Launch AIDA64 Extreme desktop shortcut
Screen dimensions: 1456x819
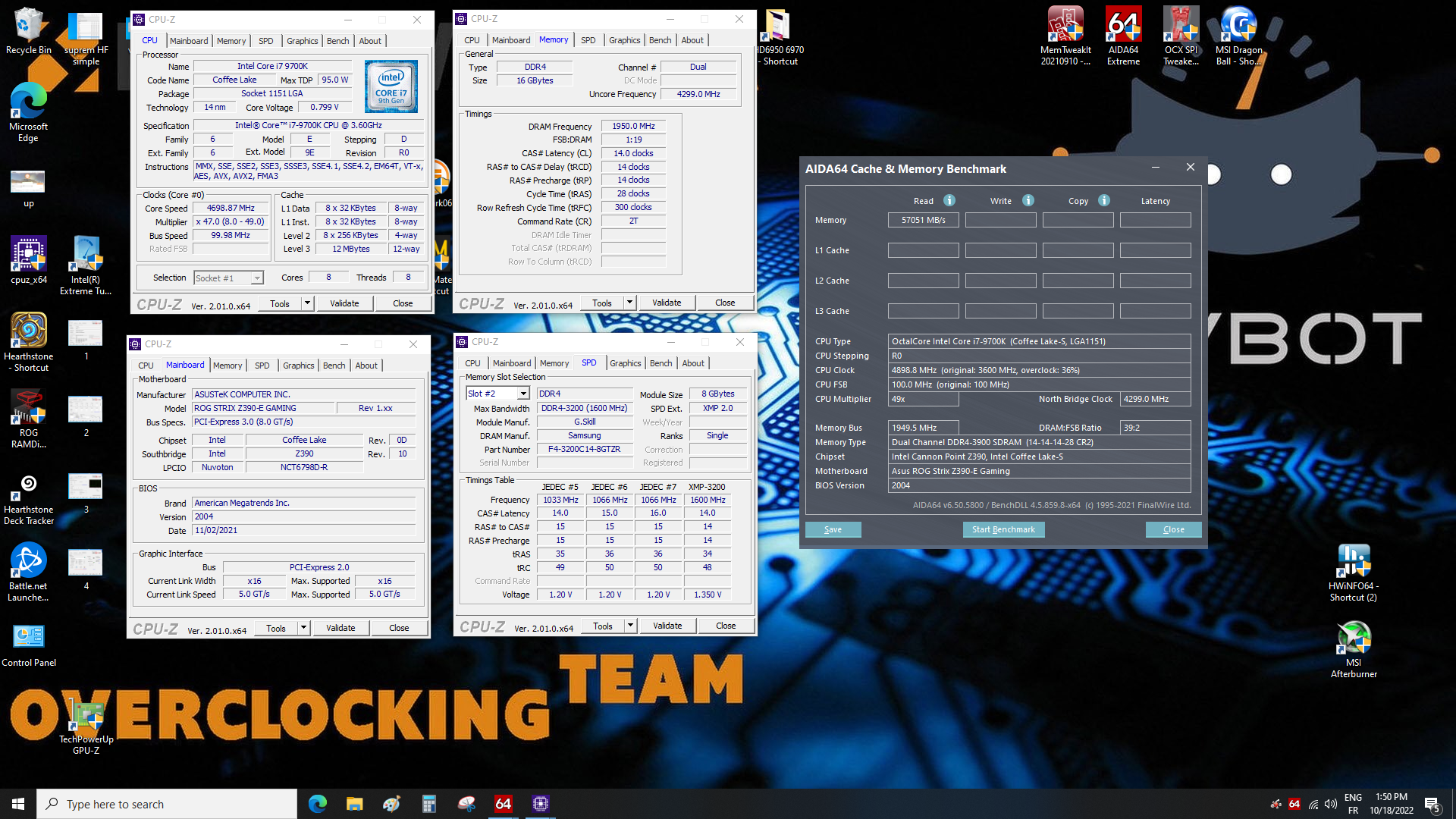1123,36
